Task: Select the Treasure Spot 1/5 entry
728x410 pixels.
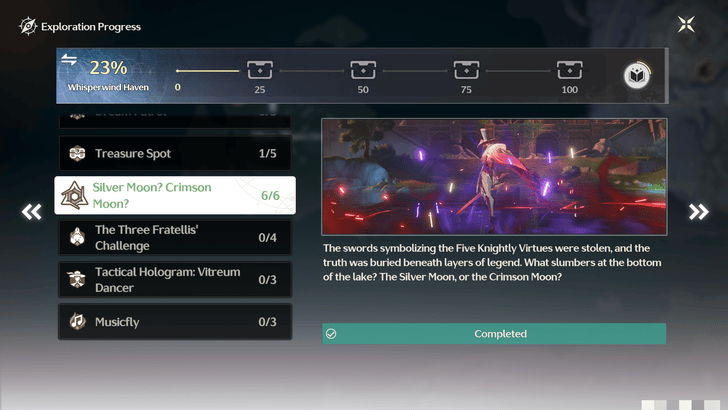Action: coord(175,153)
